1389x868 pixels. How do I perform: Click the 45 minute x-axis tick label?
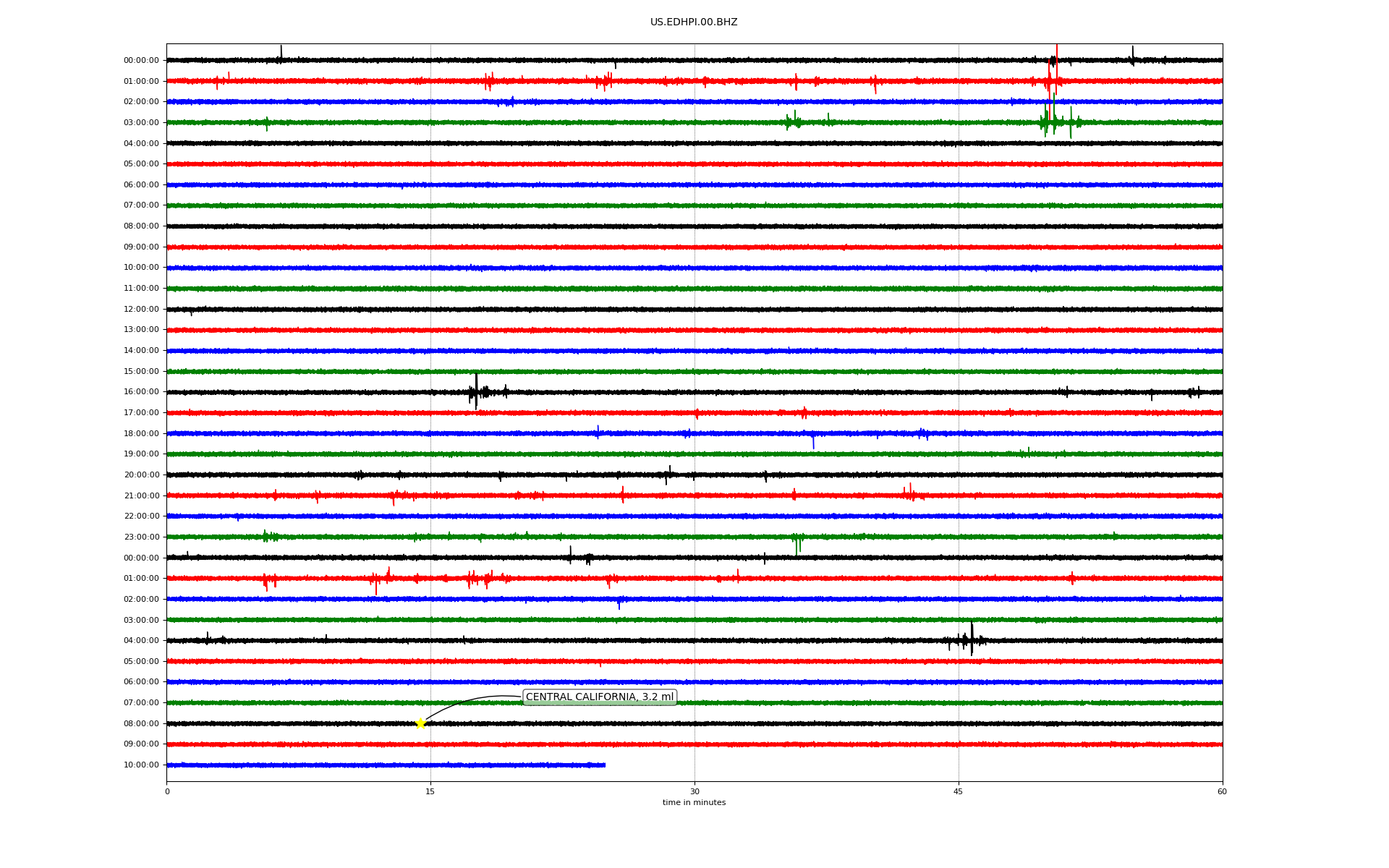[x=959, y=791]
